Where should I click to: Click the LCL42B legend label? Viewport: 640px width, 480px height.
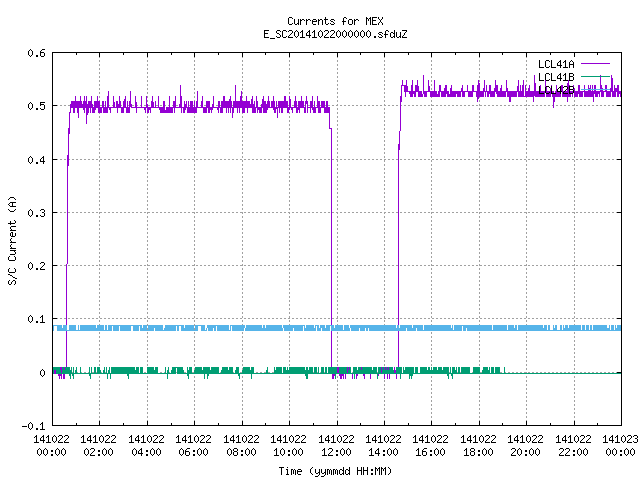pyautogui.click(x=556, y=90)
